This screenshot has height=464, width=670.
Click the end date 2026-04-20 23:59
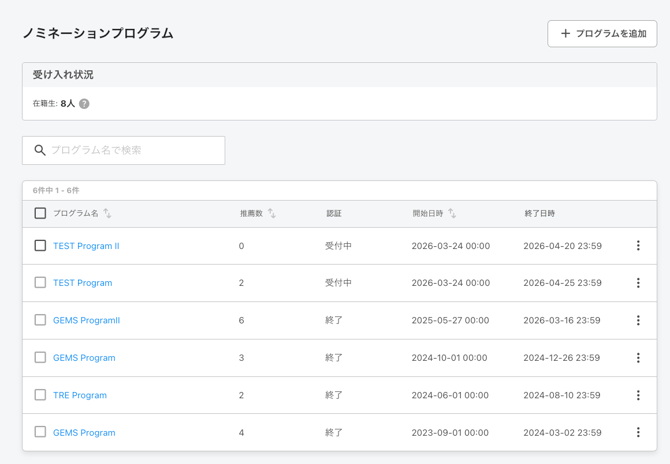[x=562, y=246]
